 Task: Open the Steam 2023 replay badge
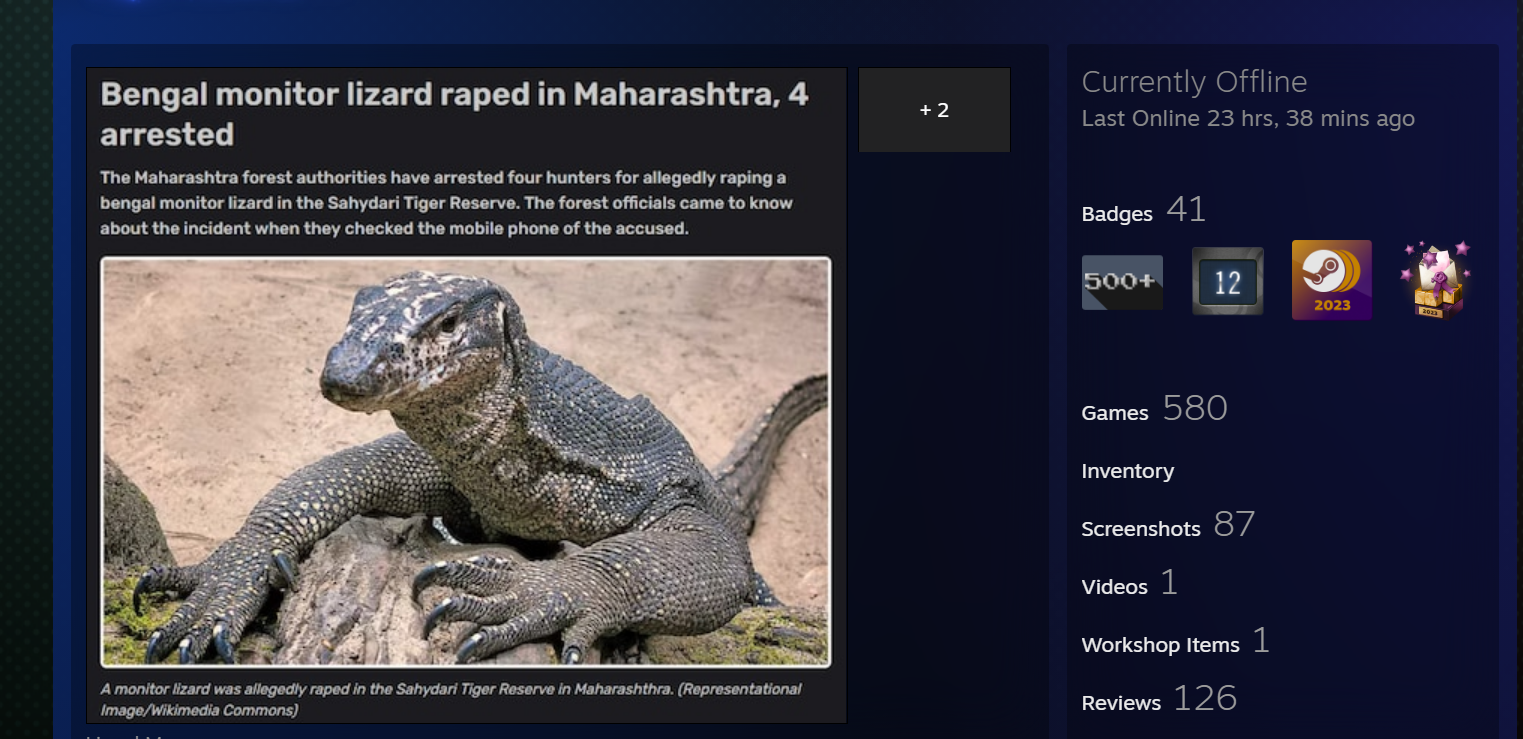tap(1332, 280)
